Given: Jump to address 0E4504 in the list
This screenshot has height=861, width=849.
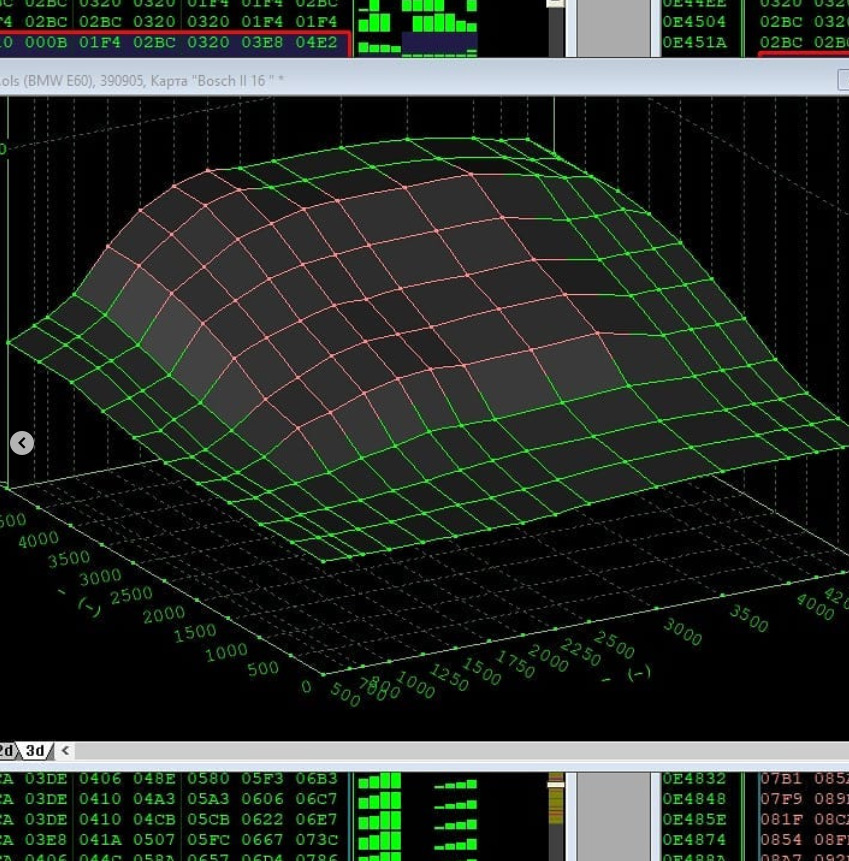Looking at the screenshot, I should tap(694, 22).
